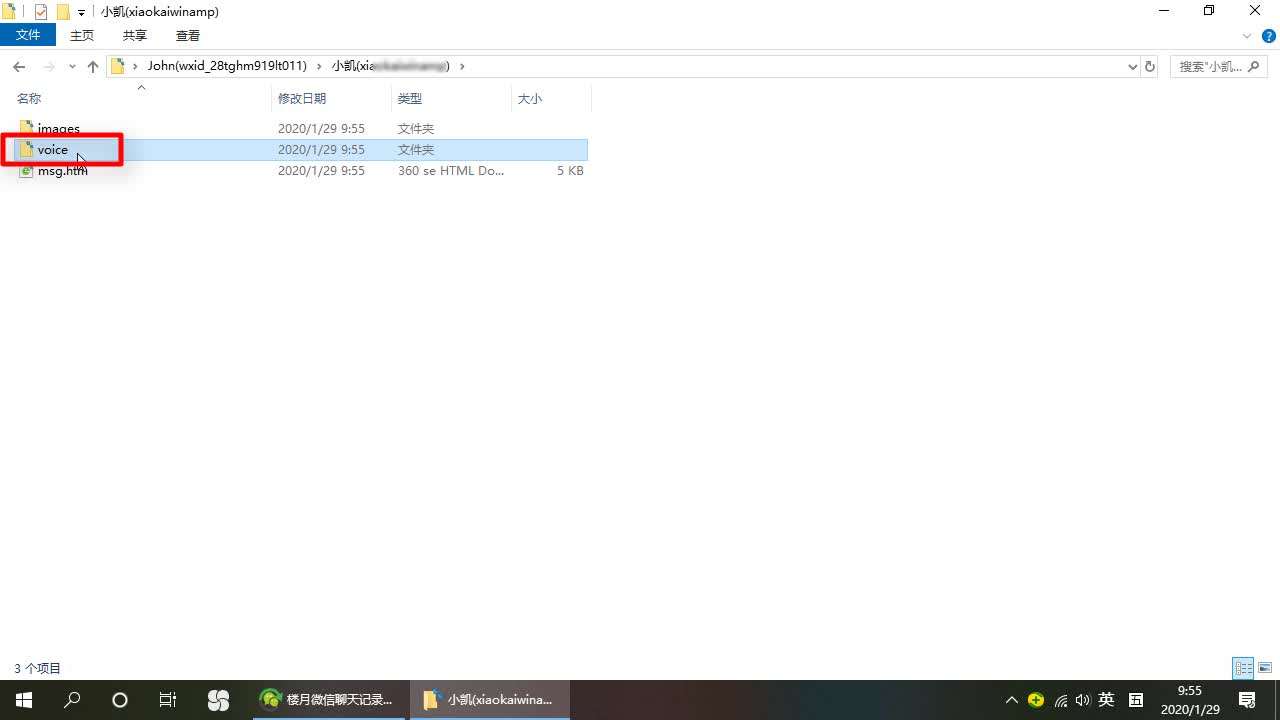Click the 5 KB size cell
Viewport: 1280px width, 720px height.
click(570, 171)
